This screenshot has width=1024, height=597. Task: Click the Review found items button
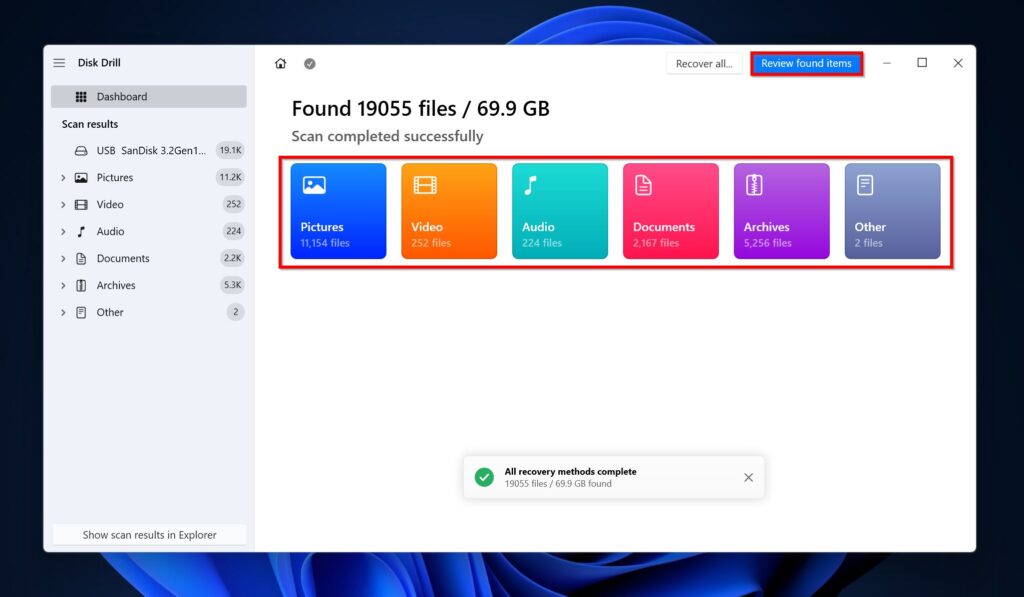coord(806,63)
